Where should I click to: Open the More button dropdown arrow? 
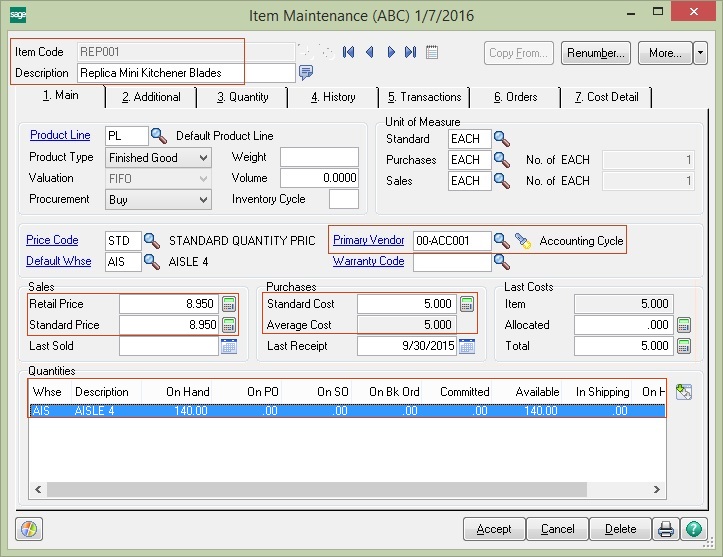[700, 53]
